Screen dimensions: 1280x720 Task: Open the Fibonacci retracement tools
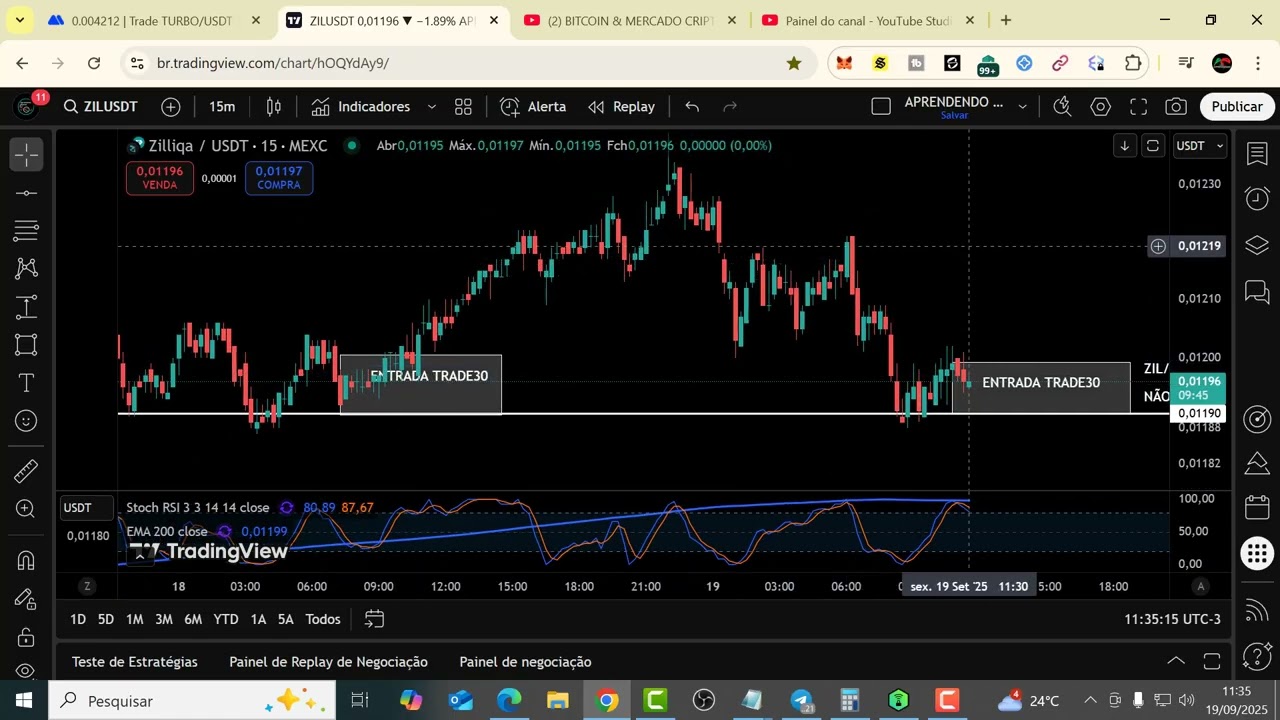click(26, 231)
